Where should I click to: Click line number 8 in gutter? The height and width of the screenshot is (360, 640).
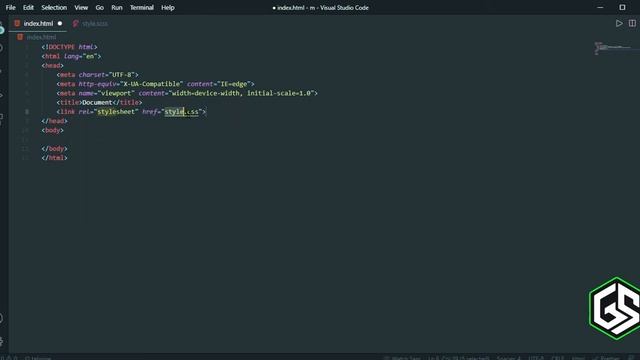pos(27,112)
